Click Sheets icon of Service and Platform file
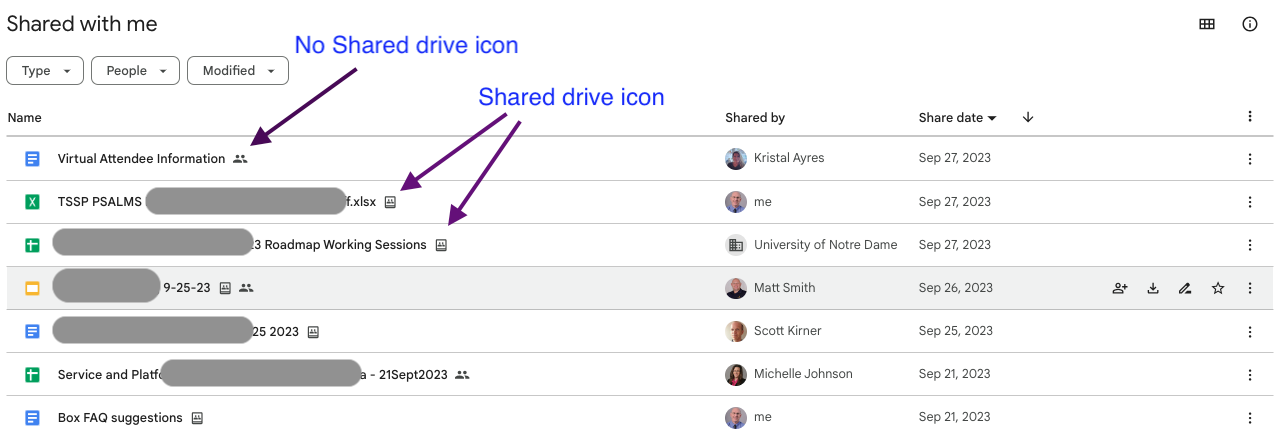This screenshot has width=1281, height=437. pos(32,375)
